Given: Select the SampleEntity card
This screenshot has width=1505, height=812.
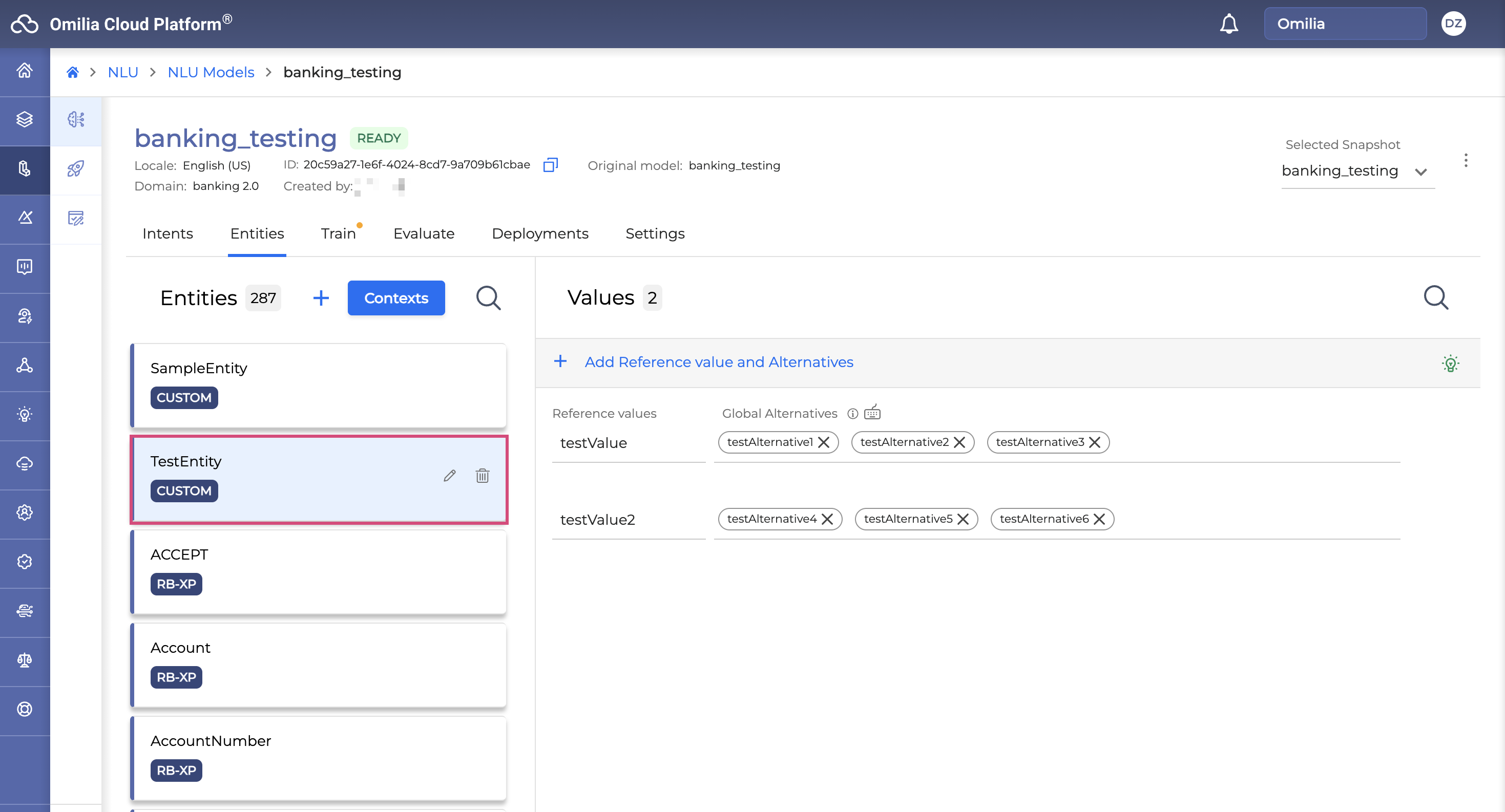Looking at the screenshot, I should pos(319,386).
